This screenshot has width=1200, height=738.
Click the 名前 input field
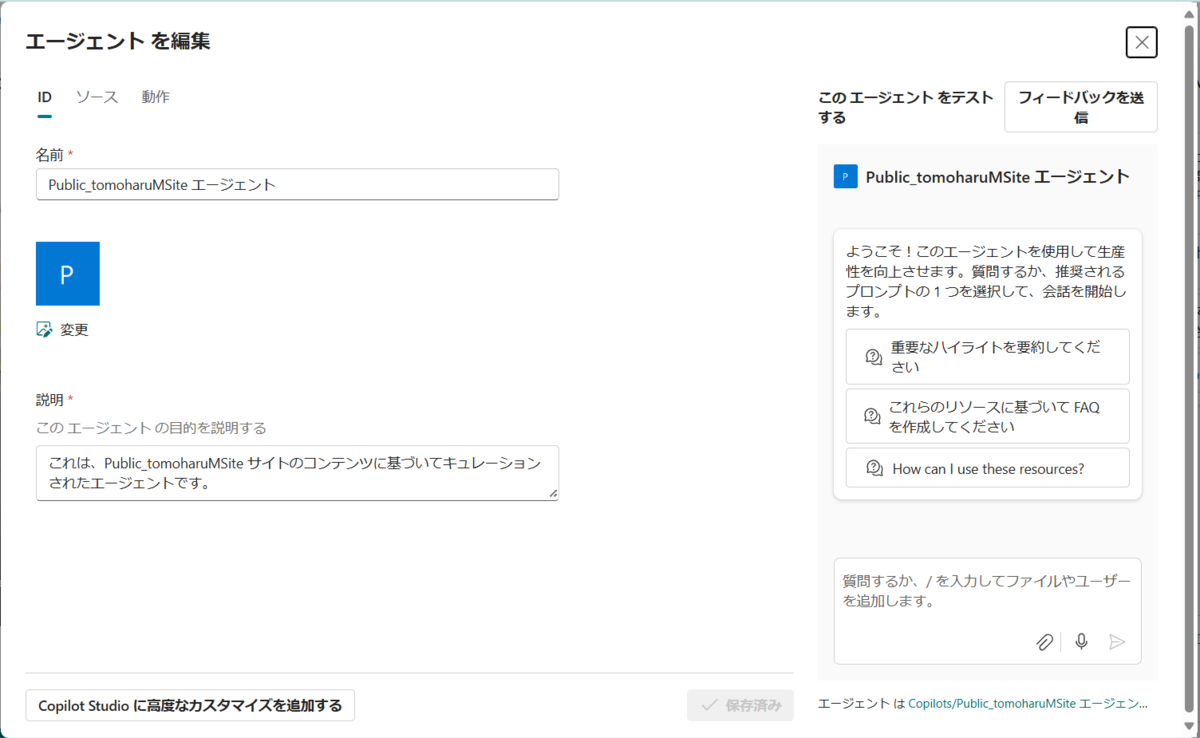pyautogui.click(x=297, y=184)
